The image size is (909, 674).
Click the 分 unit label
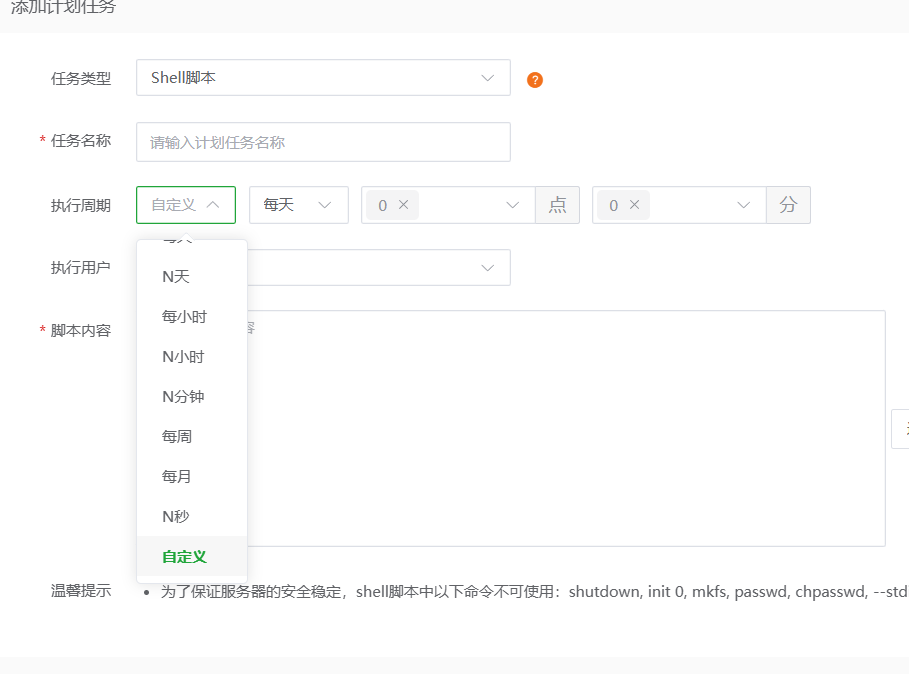(788, 205)
